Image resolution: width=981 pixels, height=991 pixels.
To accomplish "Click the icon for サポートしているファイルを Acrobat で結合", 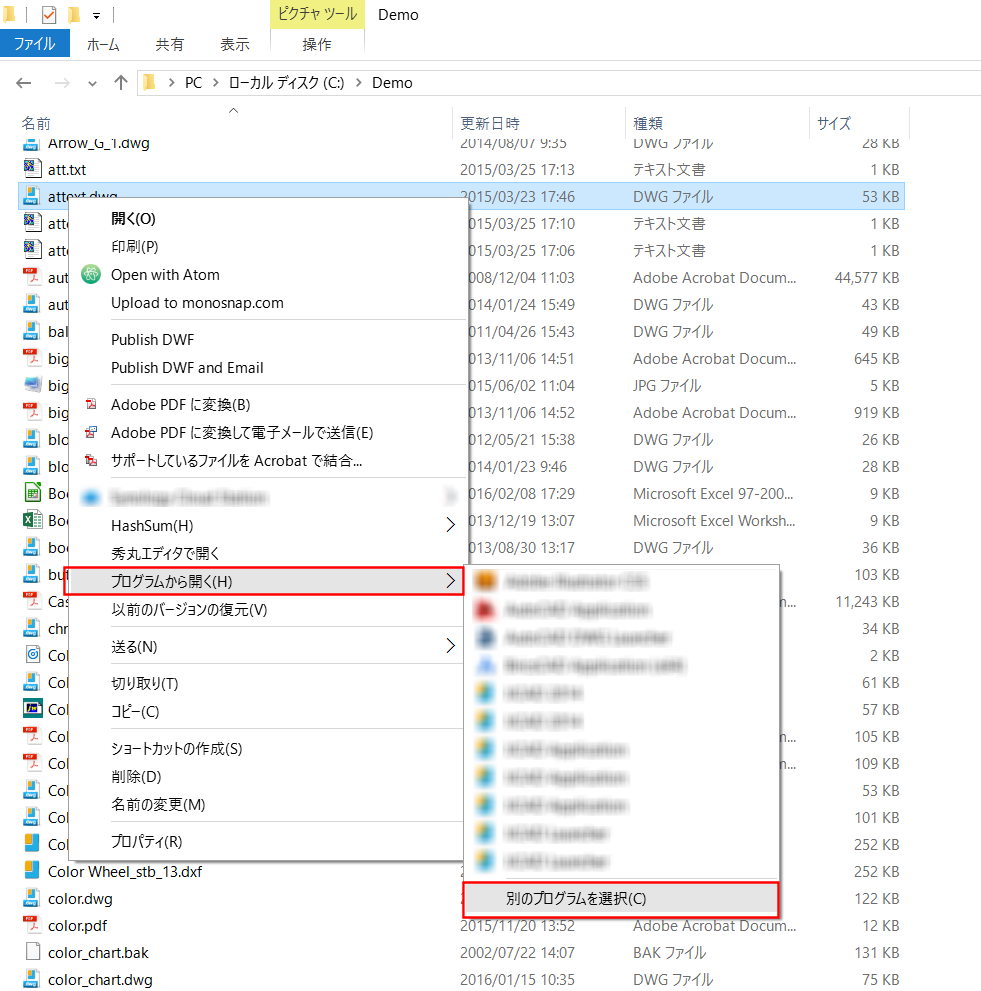I will 91,461.
